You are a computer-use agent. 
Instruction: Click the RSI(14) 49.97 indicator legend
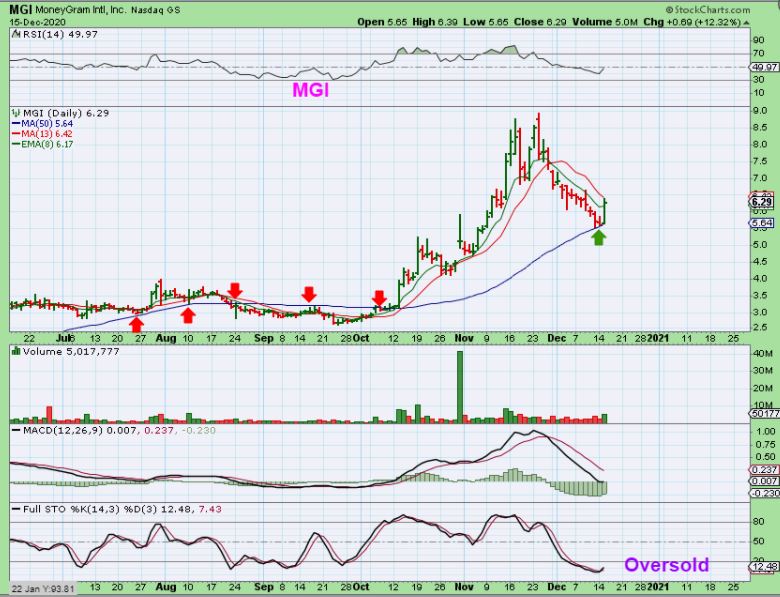coord(59,34)
